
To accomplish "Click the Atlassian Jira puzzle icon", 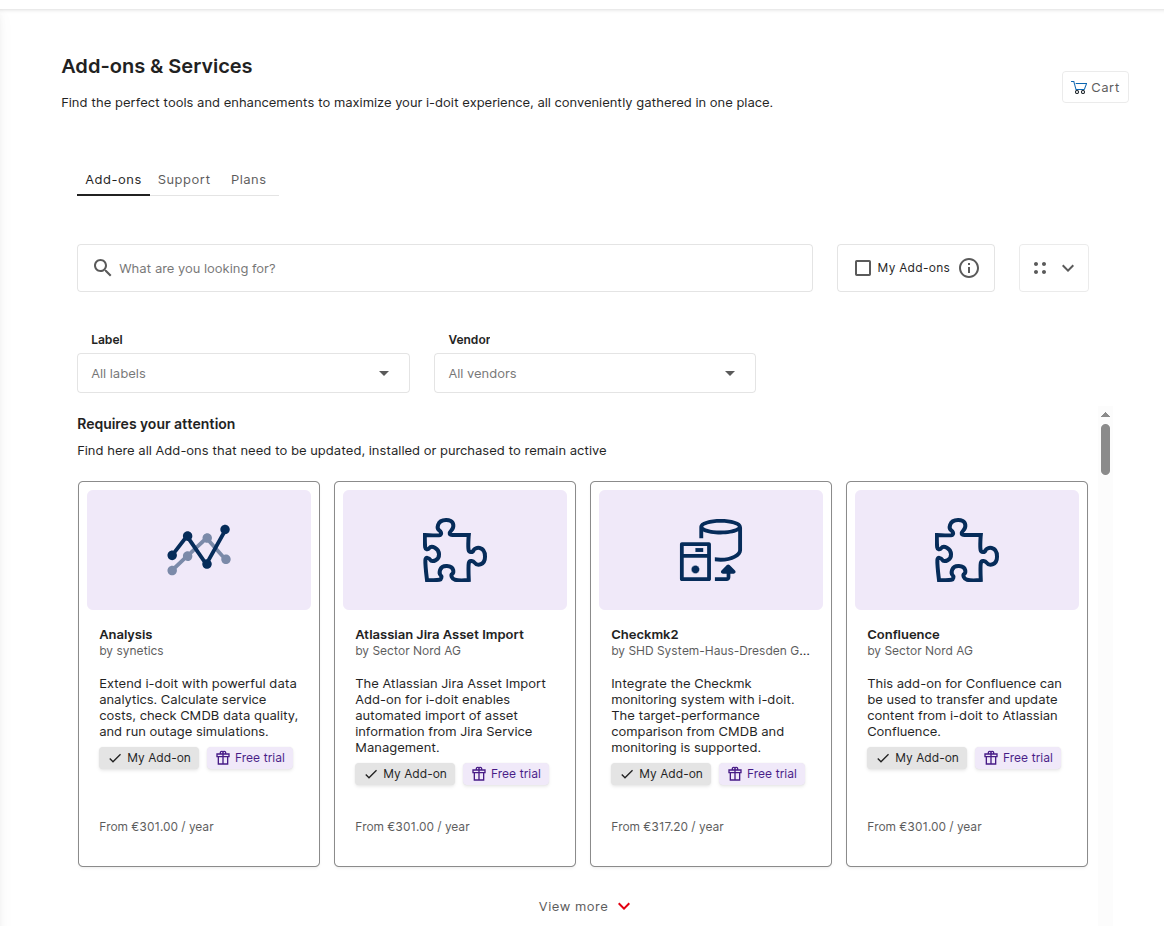I will (454, 550).
